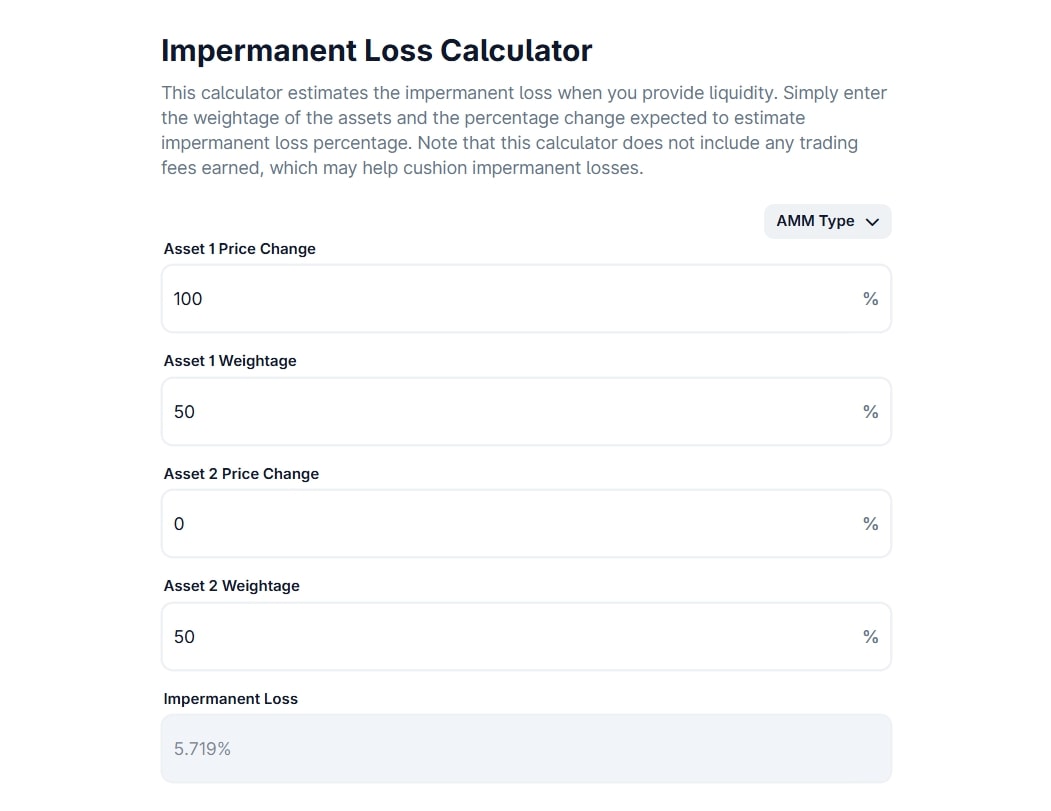Viewport: 1051px width, 811px height.
Task: Click the percent sign in Asset 2 Weightage
Action: point(869,636)
